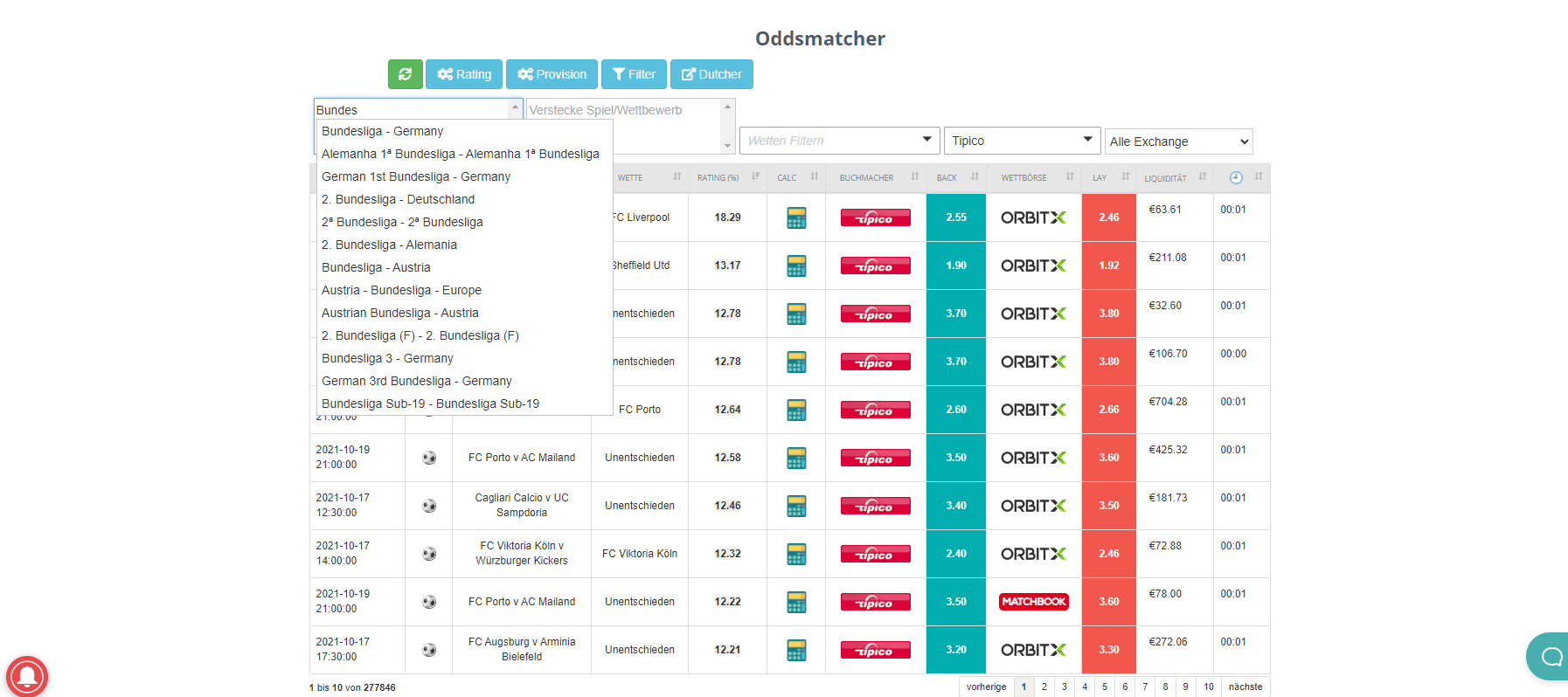
Task: Open calculator for Viktoria Köln row
Action: (796, 554)
